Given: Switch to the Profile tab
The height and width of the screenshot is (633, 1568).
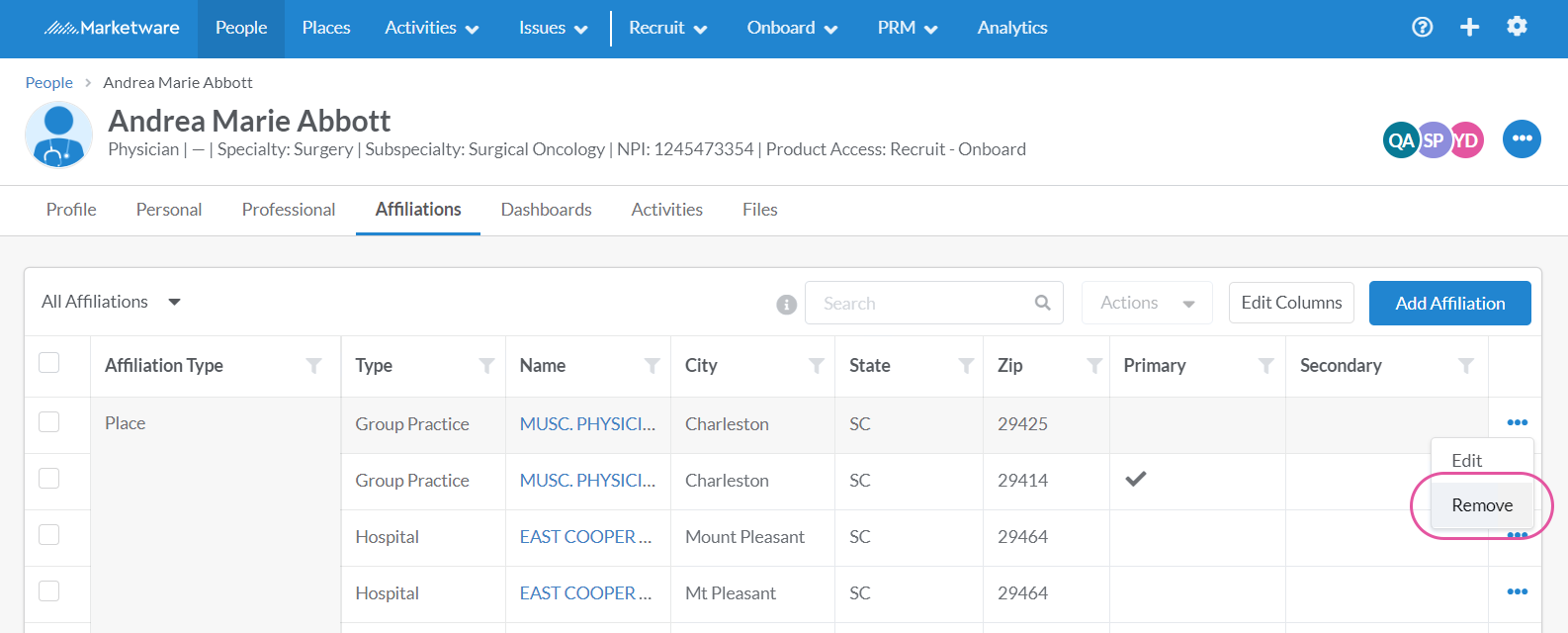Looking at the screenshot, I should pos(71,210).
